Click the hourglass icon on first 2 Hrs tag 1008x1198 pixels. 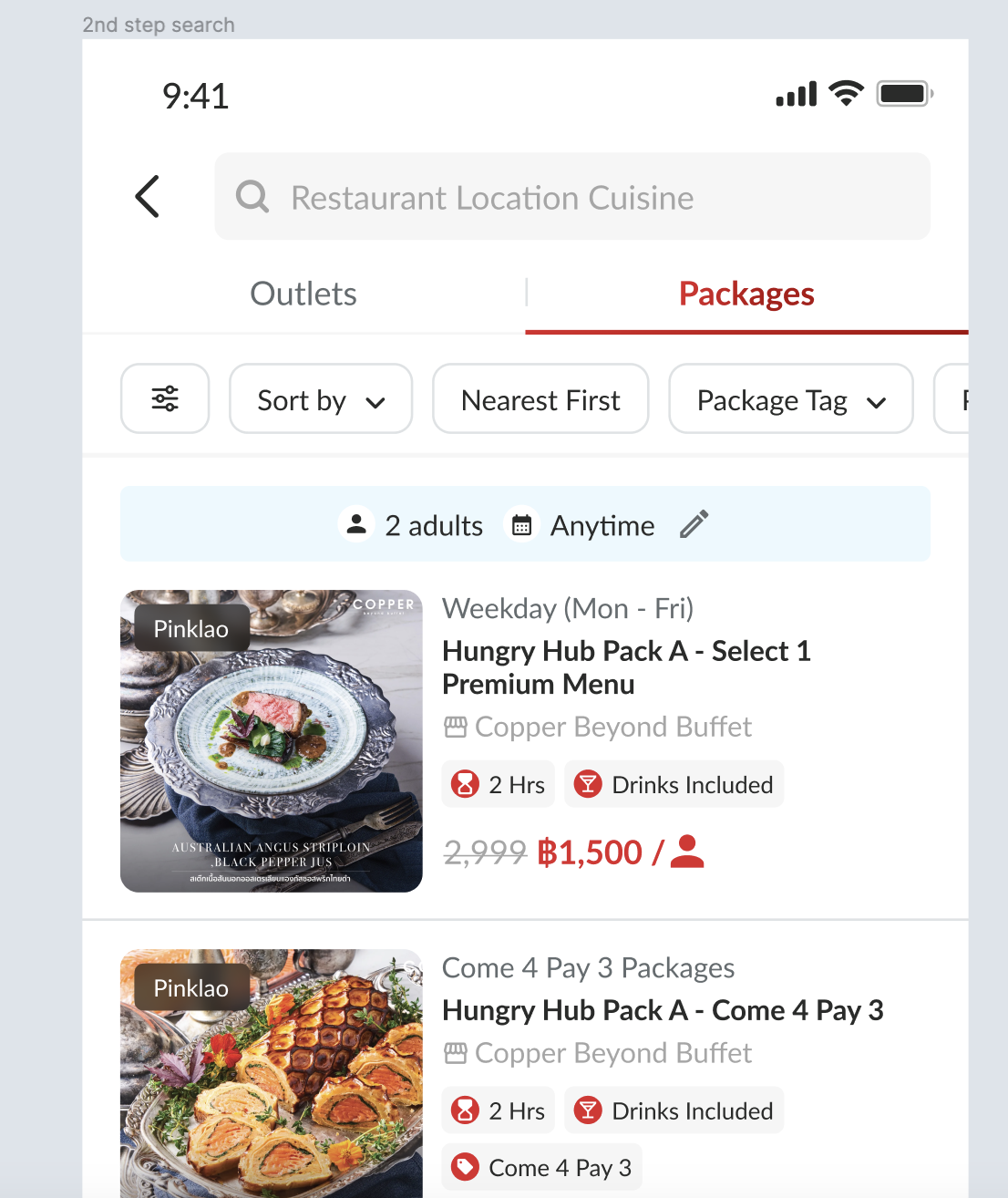pyautogui.click(x=466, y=785)
